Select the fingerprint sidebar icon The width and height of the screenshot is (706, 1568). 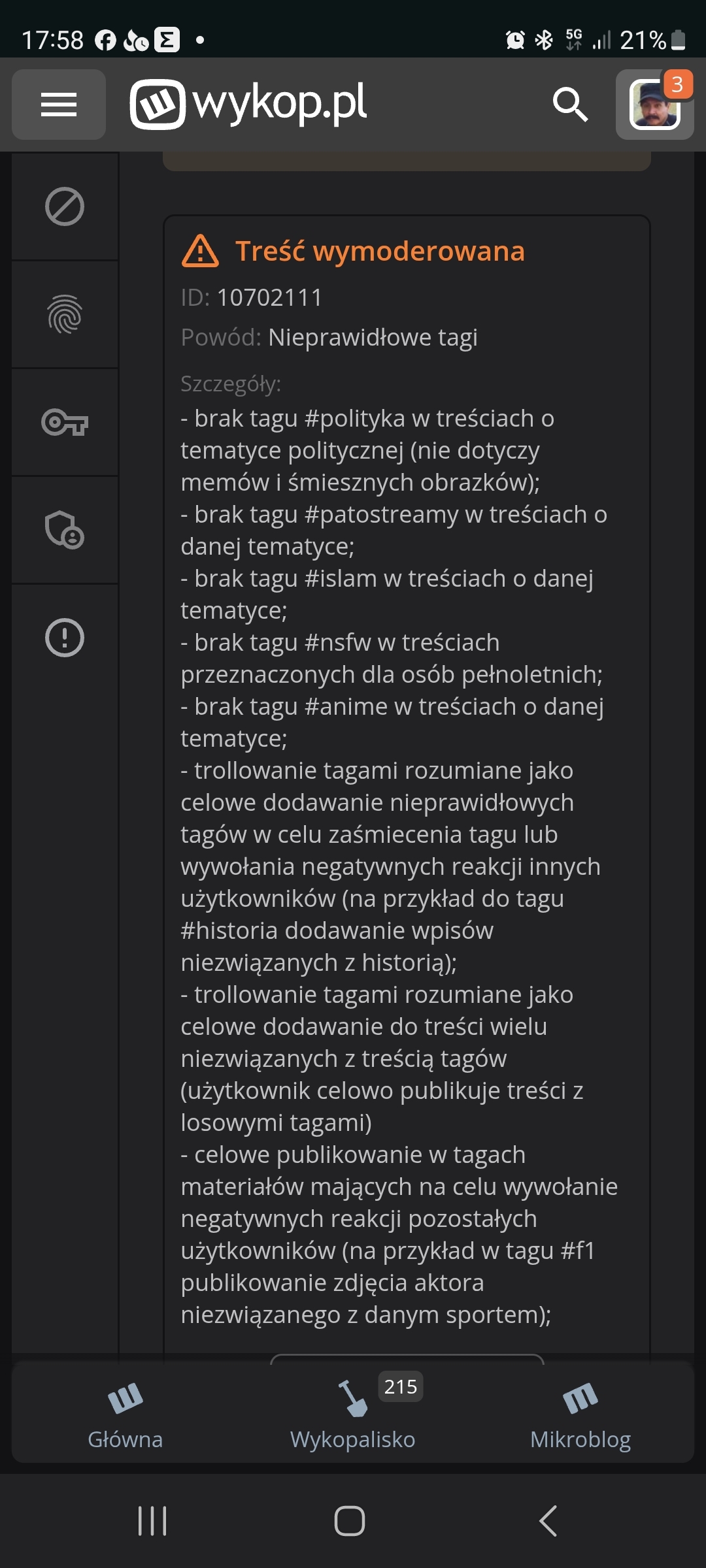65,314
